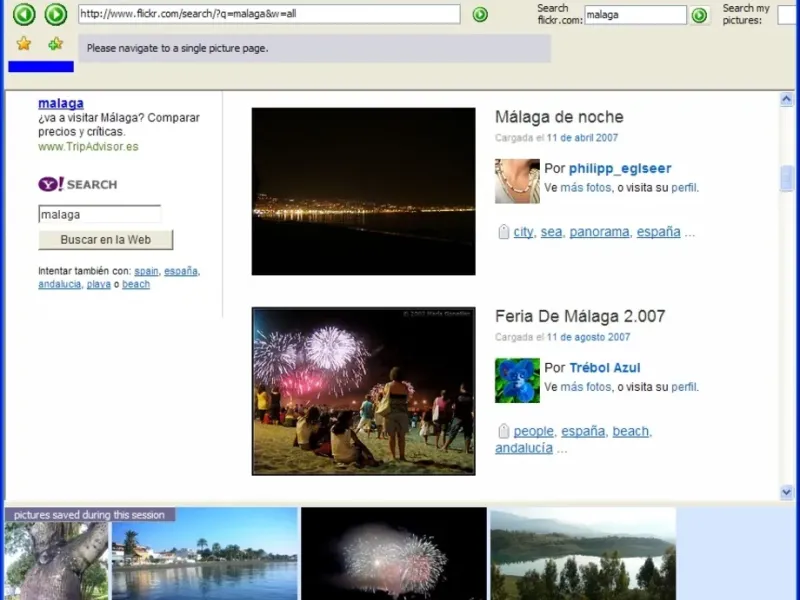Viewport: 800px width, 600px height.
Task: Select the sea tag
Action: coord(551,232)
